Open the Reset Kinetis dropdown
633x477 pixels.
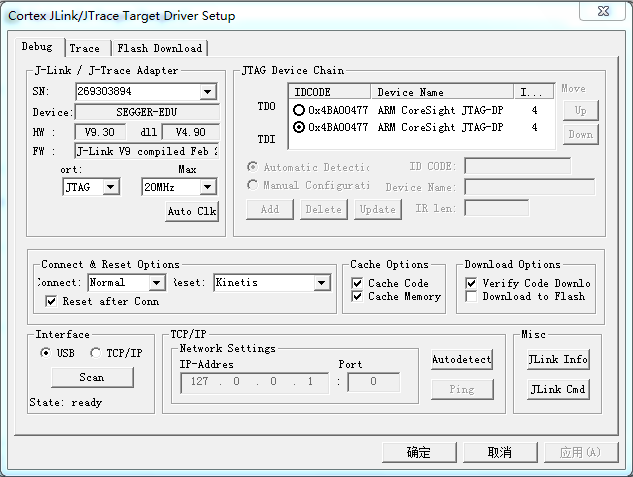[x=321, y=282]
